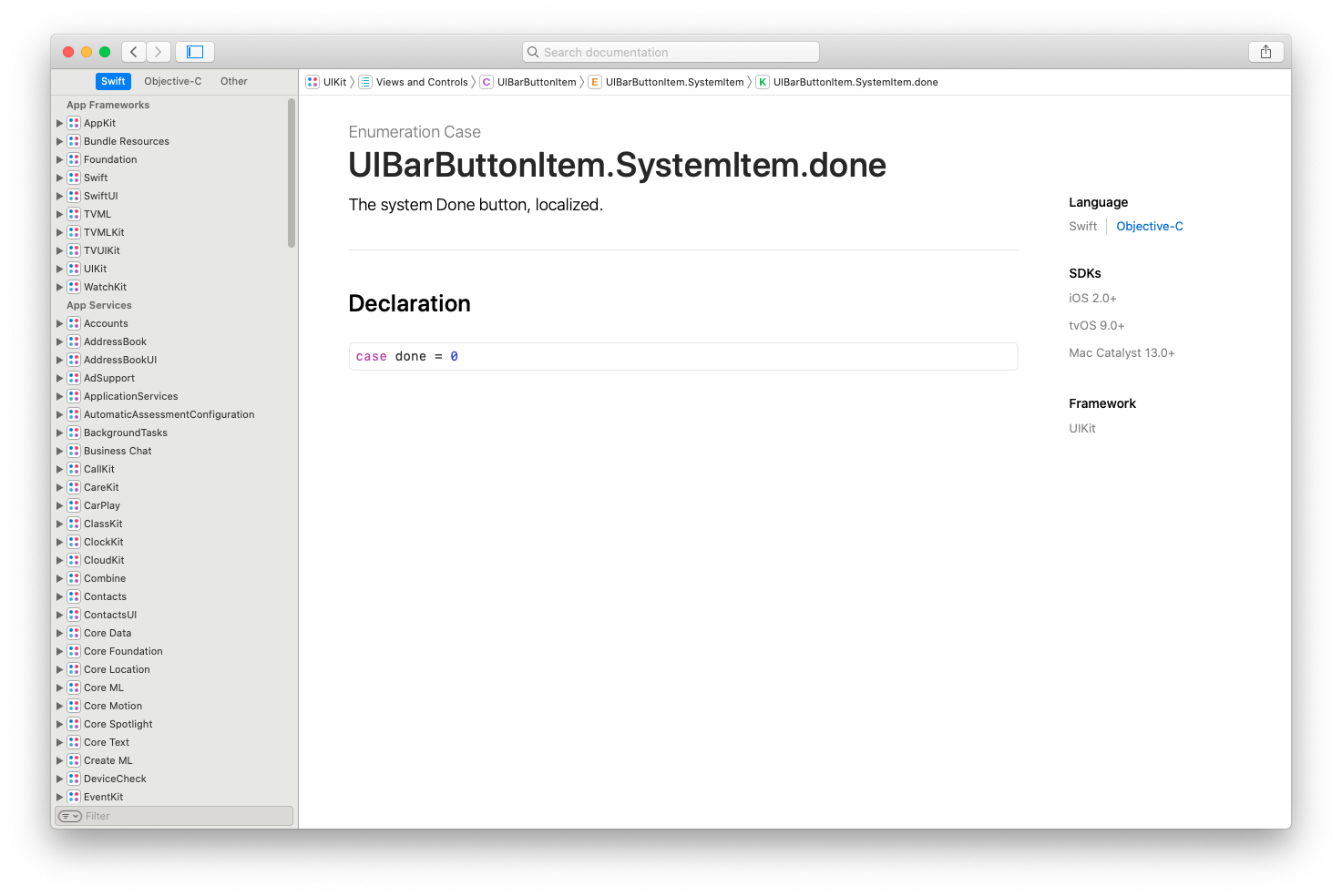Click the TVML framework icon
The image size is (1342, 896).
74,214
